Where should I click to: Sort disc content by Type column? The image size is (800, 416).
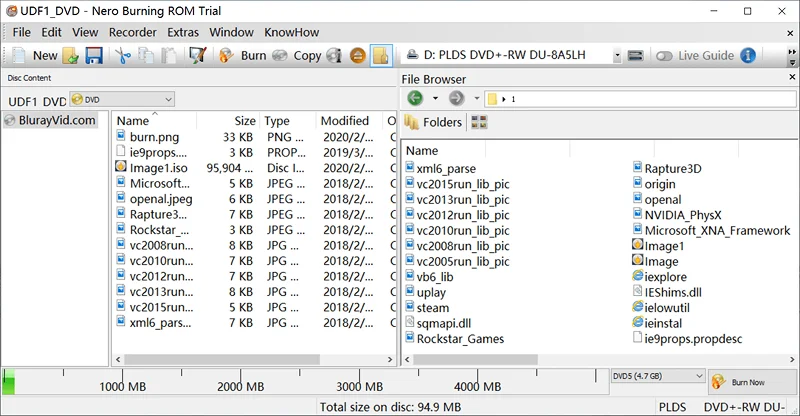pos(288,121)
